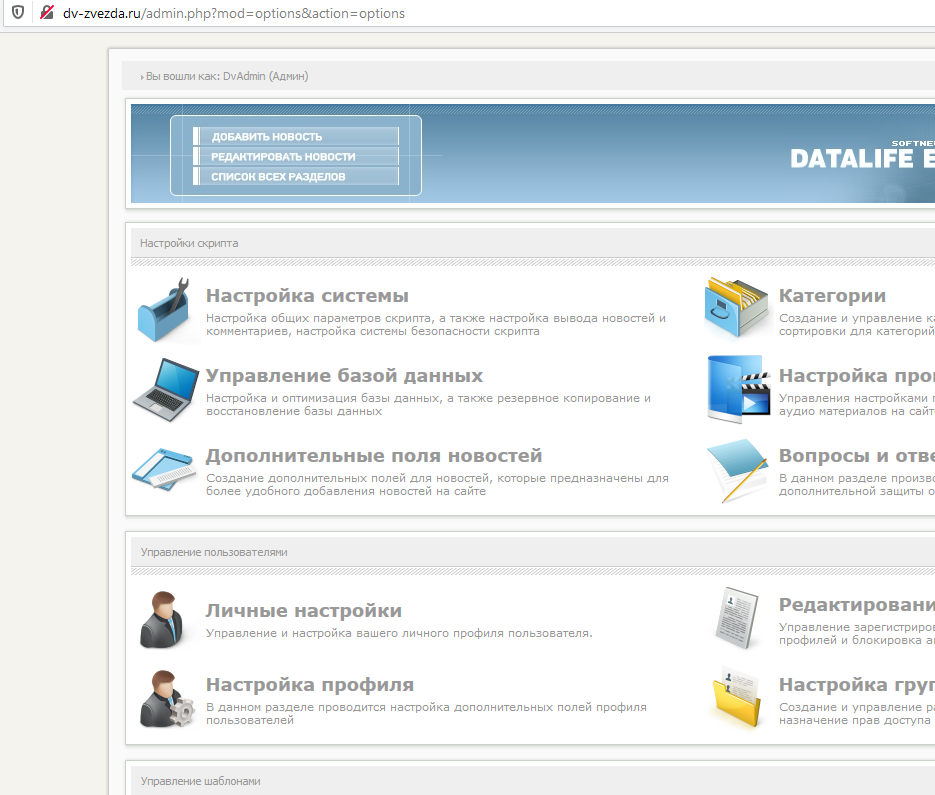Open the Categories file drawer icon
The image size is (935, 795).
(736, 307)
